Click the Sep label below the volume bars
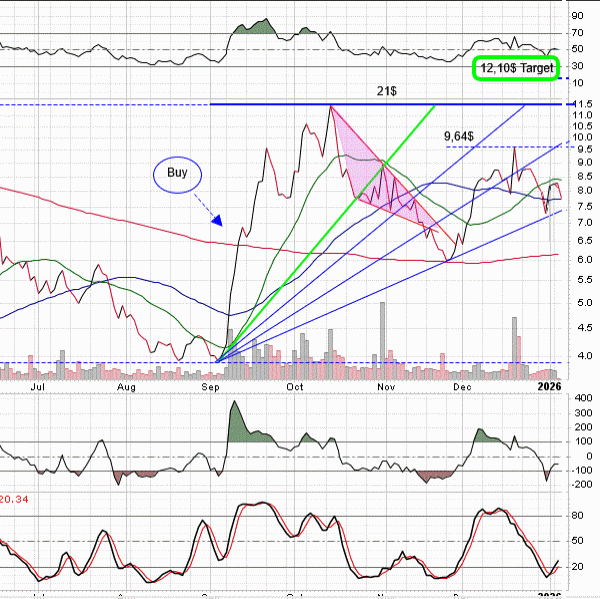 212,384
